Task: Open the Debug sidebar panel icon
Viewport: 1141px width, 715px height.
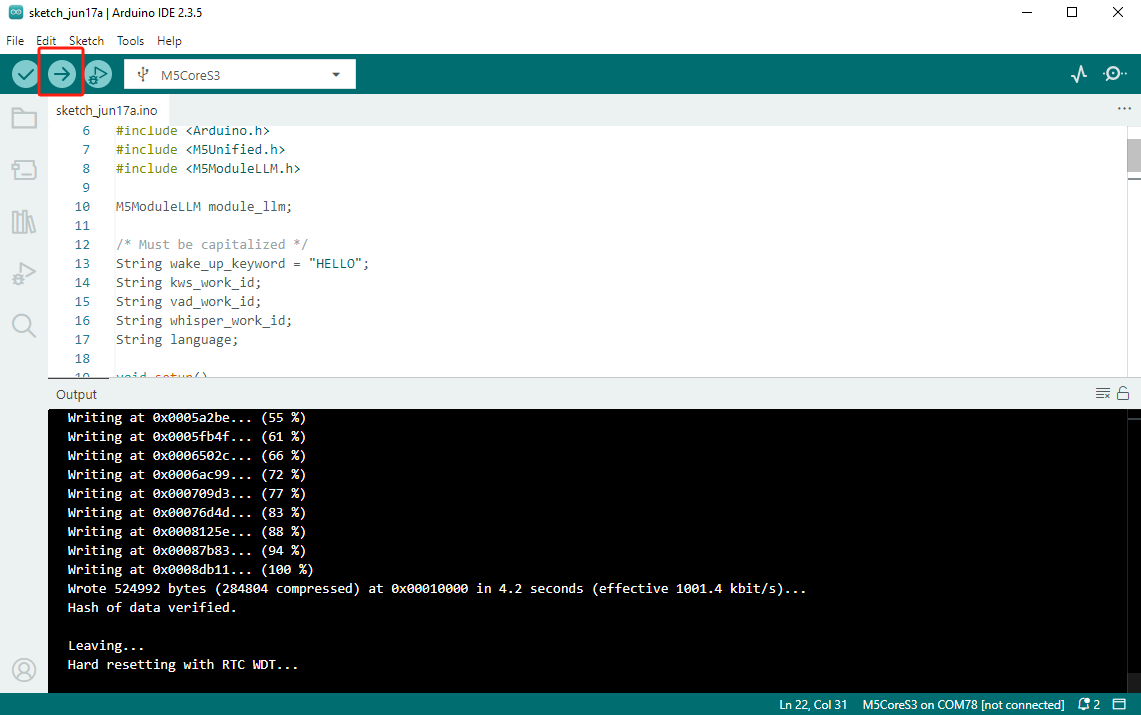Action: pyautogui.click(x=24, y=274)
